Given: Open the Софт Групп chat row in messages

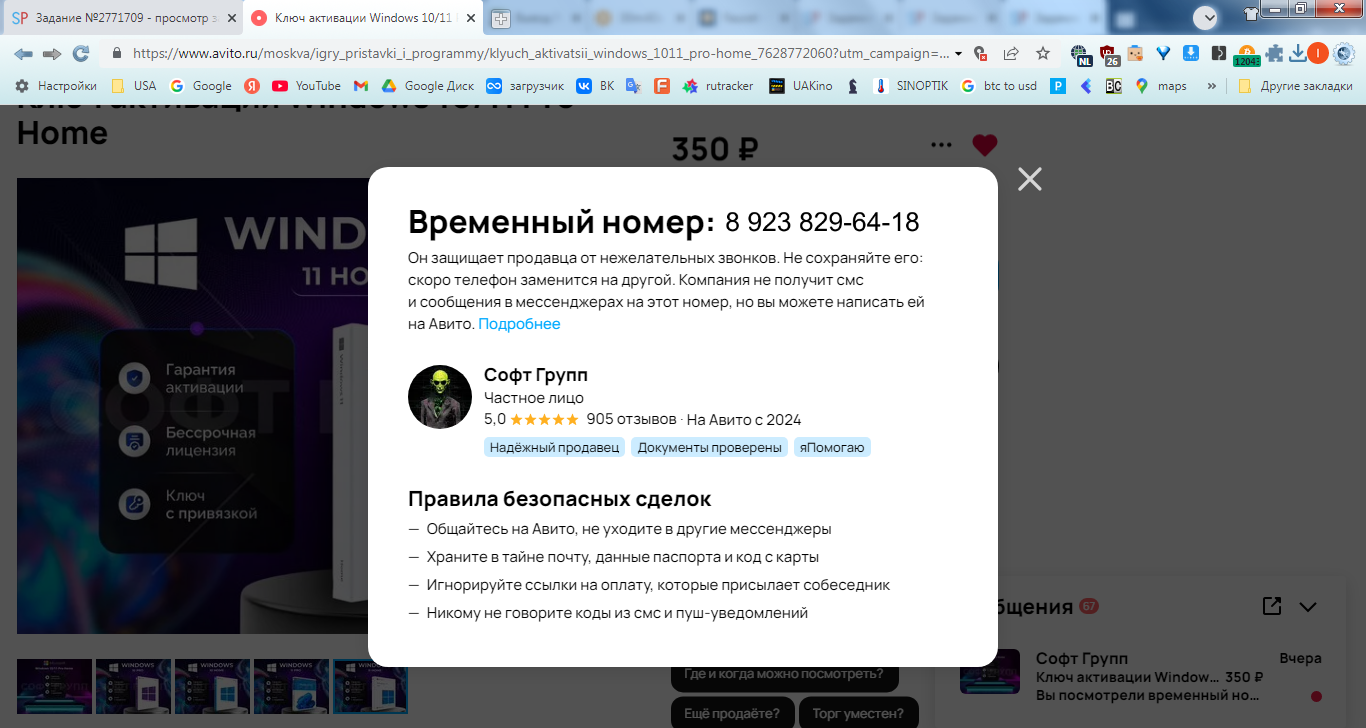Looking at the screenshot, I should [x=1141, y=676].
